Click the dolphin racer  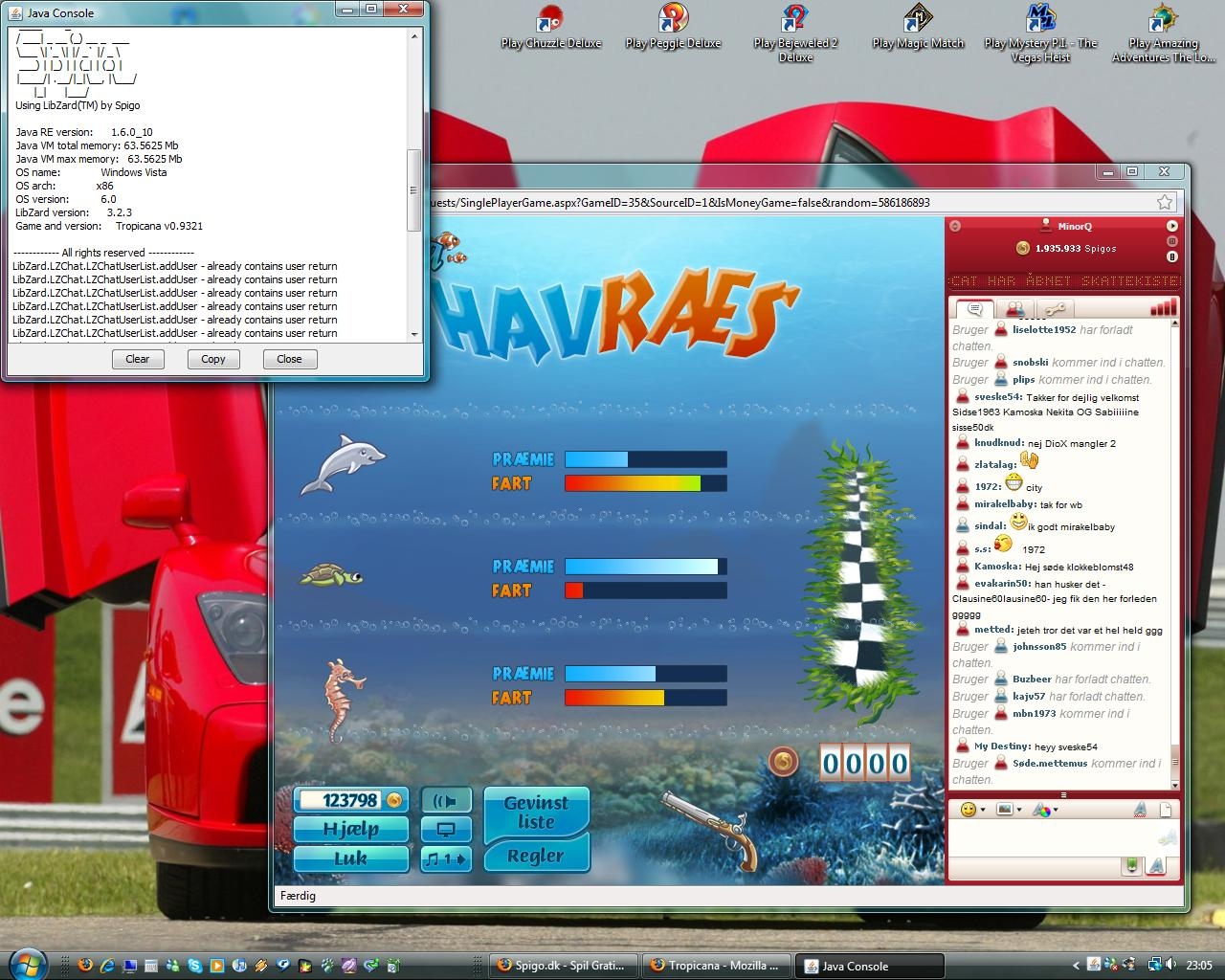[342, 464]
